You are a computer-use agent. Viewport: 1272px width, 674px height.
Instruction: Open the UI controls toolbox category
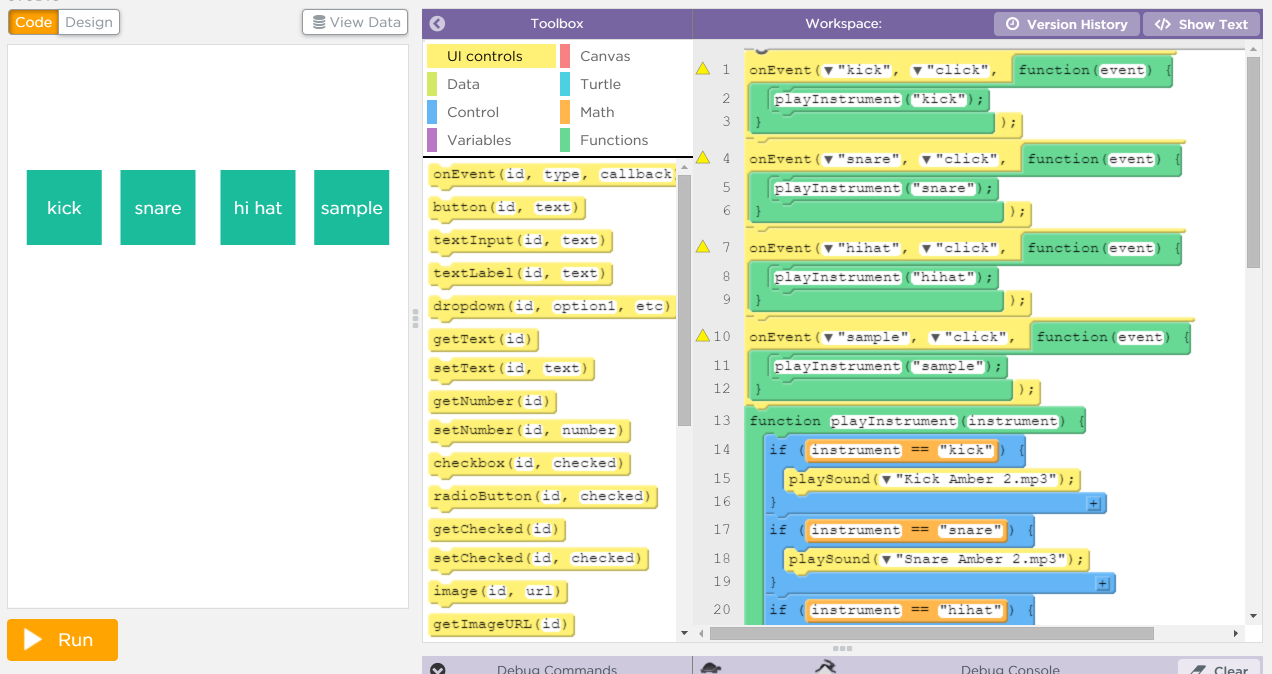point(491,56)
